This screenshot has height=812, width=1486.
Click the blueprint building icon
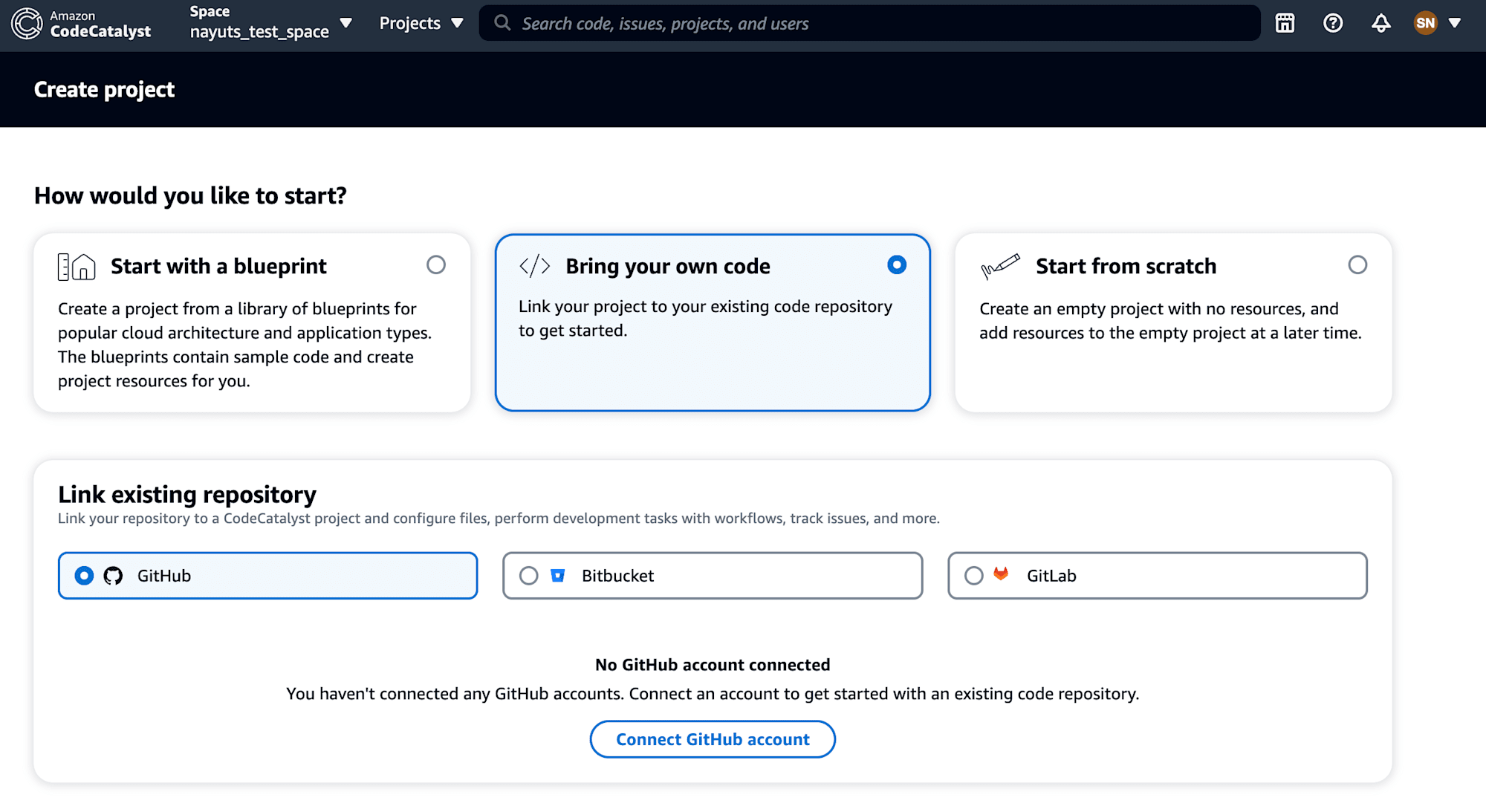click(77, 267)
